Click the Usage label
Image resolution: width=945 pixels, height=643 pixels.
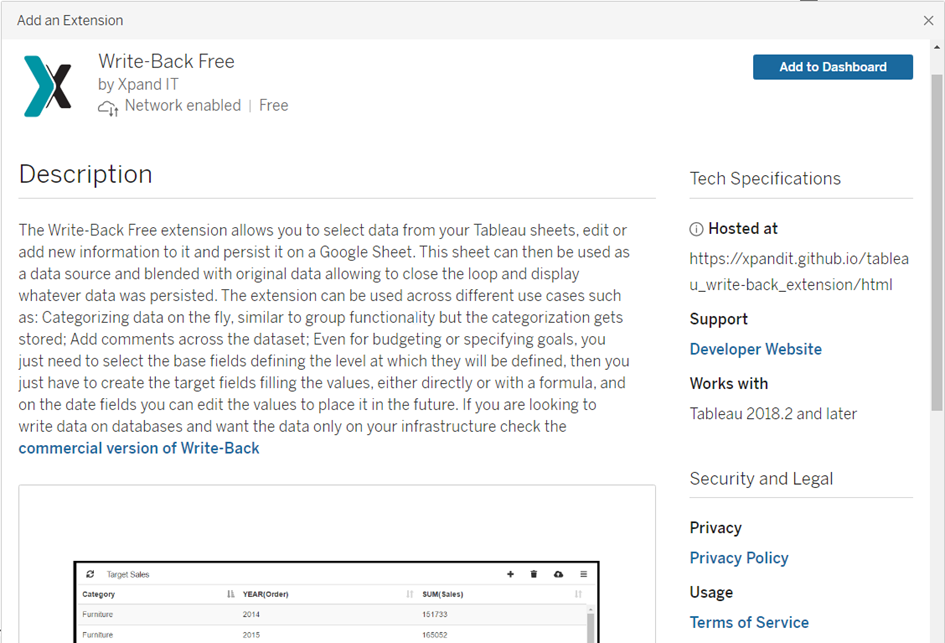tap(711, 592)
